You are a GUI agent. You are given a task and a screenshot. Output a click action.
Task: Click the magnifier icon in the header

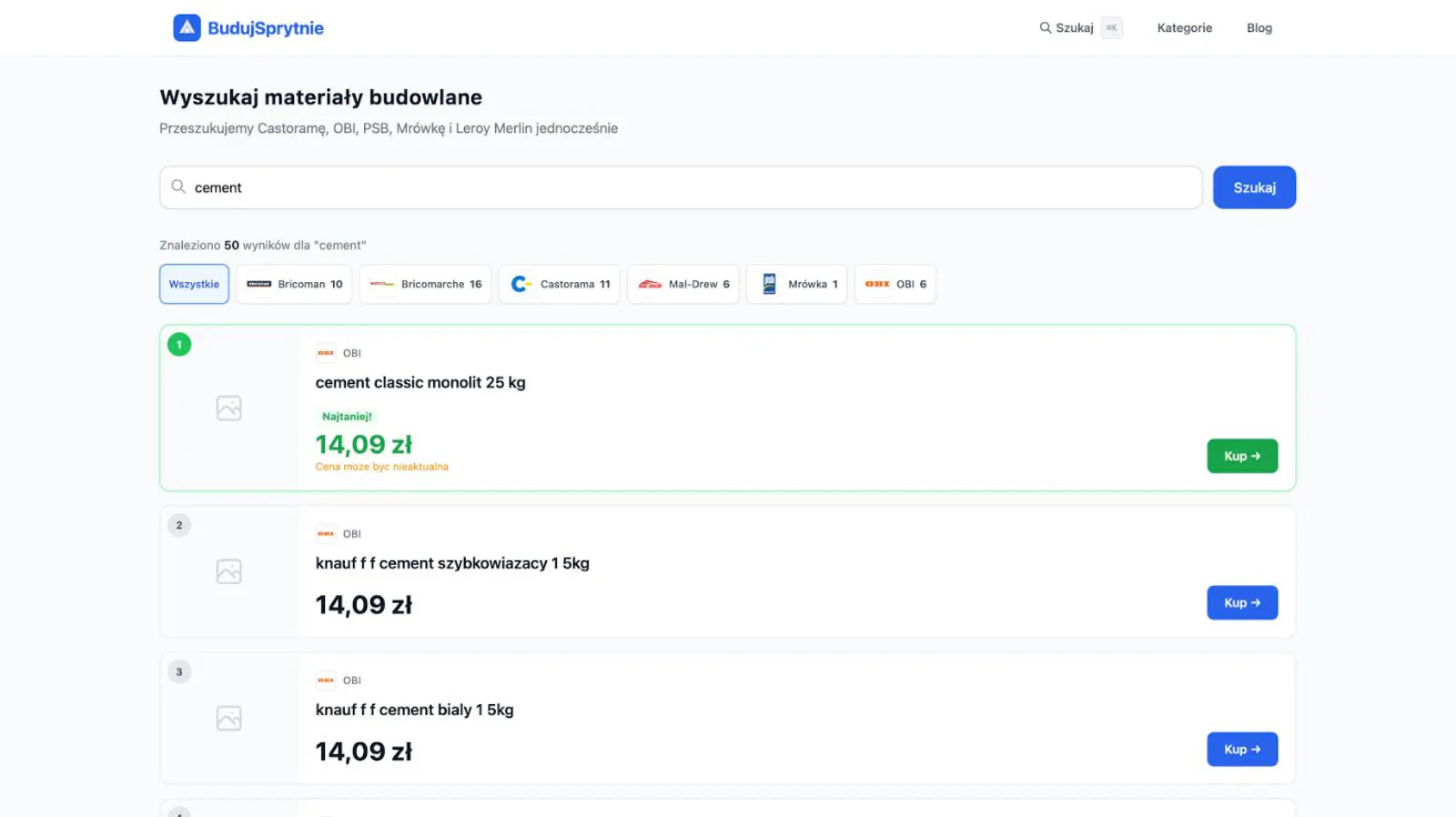pyautogui.click(x=1046, y=28)
